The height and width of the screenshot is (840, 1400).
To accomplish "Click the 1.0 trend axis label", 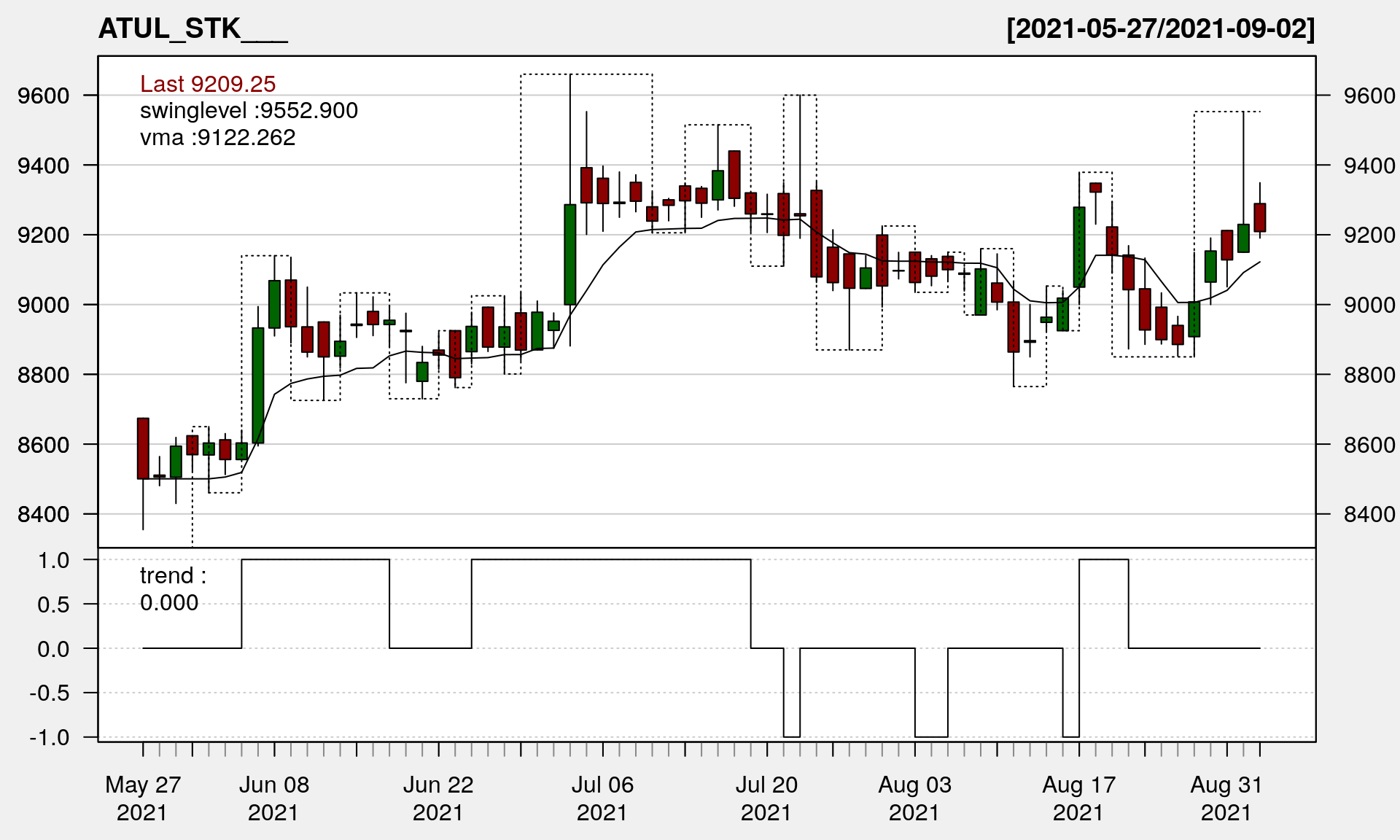I will 54,560.
